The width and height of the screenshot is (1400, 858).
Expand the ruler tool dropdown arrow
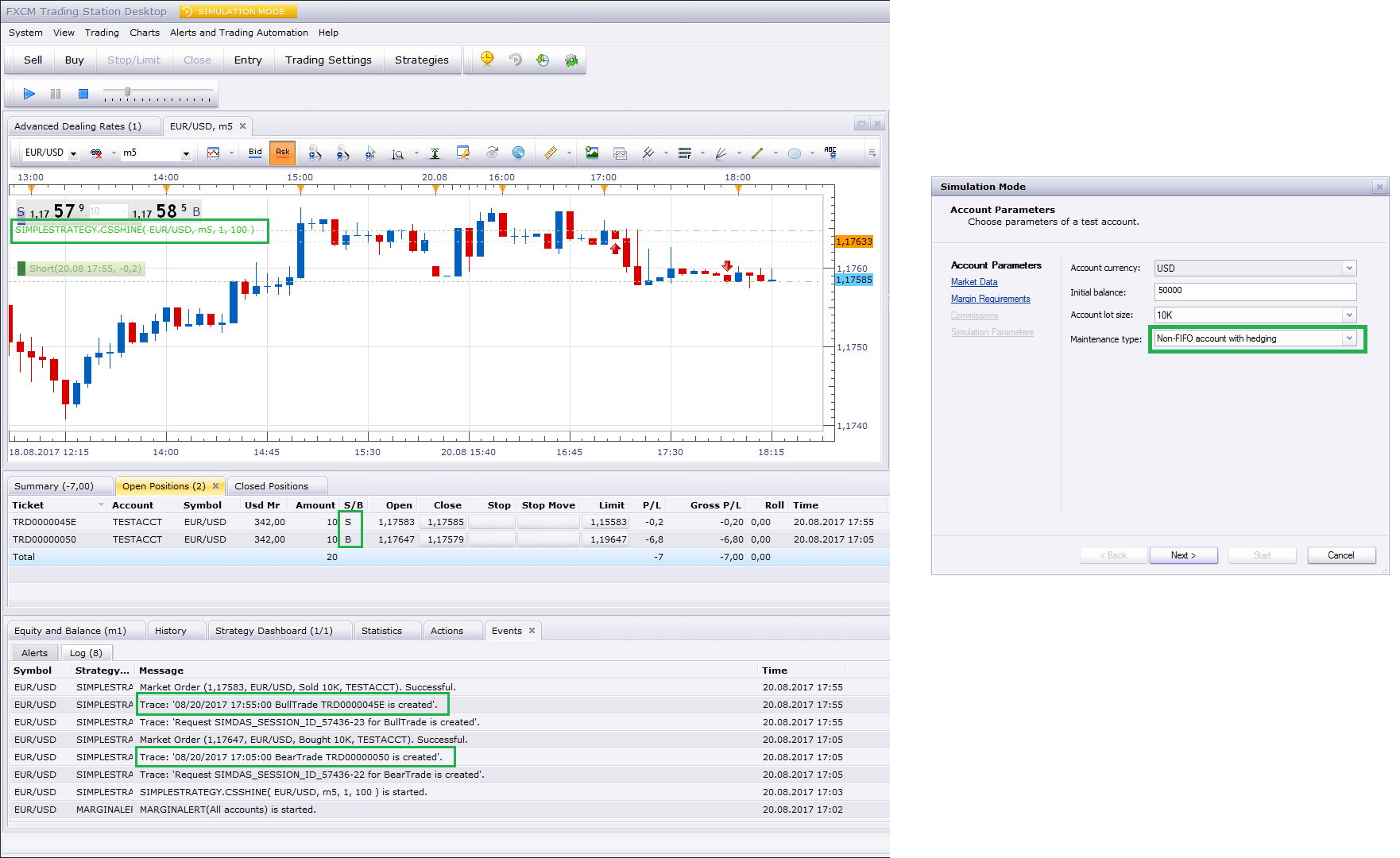569,153
